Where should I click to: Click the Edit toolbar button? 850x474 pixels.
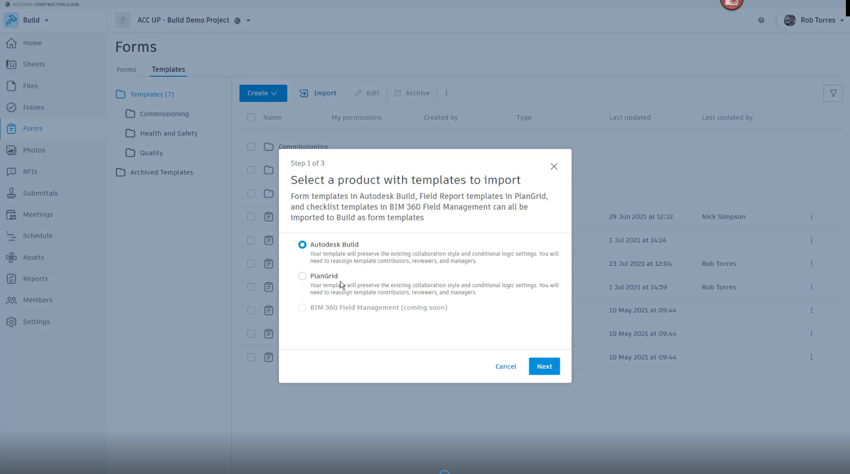pyautogui.click(x=367, y=93)
